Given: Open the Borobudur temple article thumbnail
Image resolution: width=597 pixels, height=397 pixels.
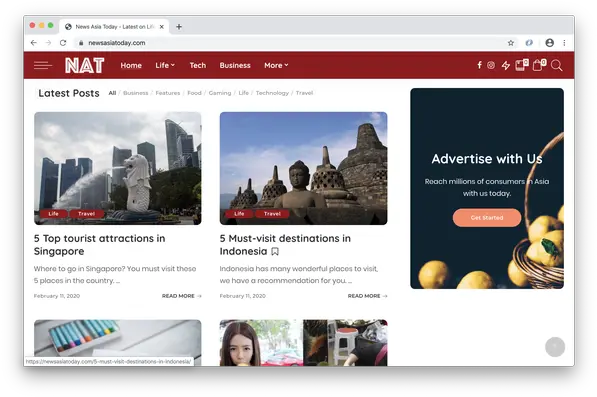Looking at the screenshot, I should click(x=303, y=168).
